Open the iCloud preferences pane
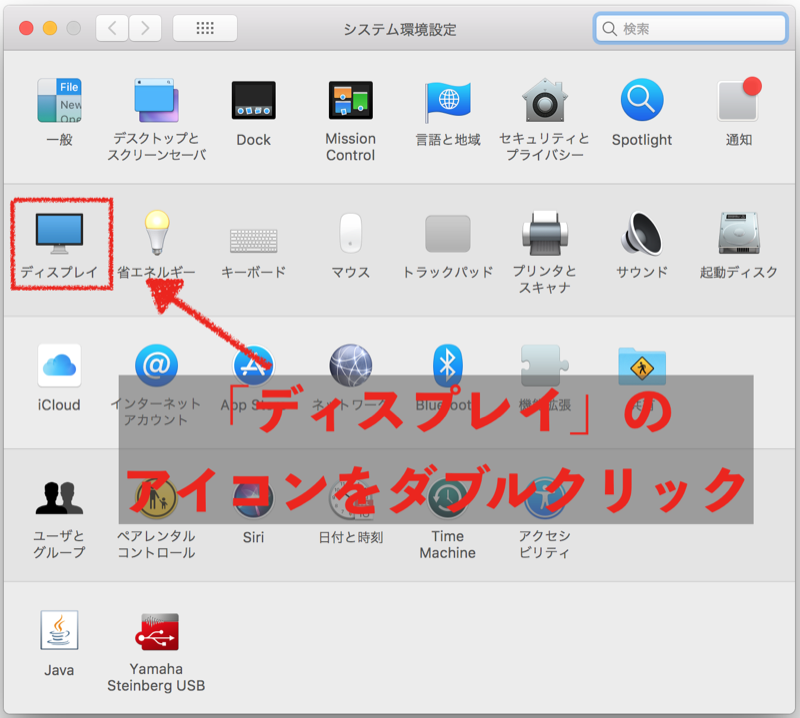The height and width of the screenshot is (718, 800). tap(59, 366)
